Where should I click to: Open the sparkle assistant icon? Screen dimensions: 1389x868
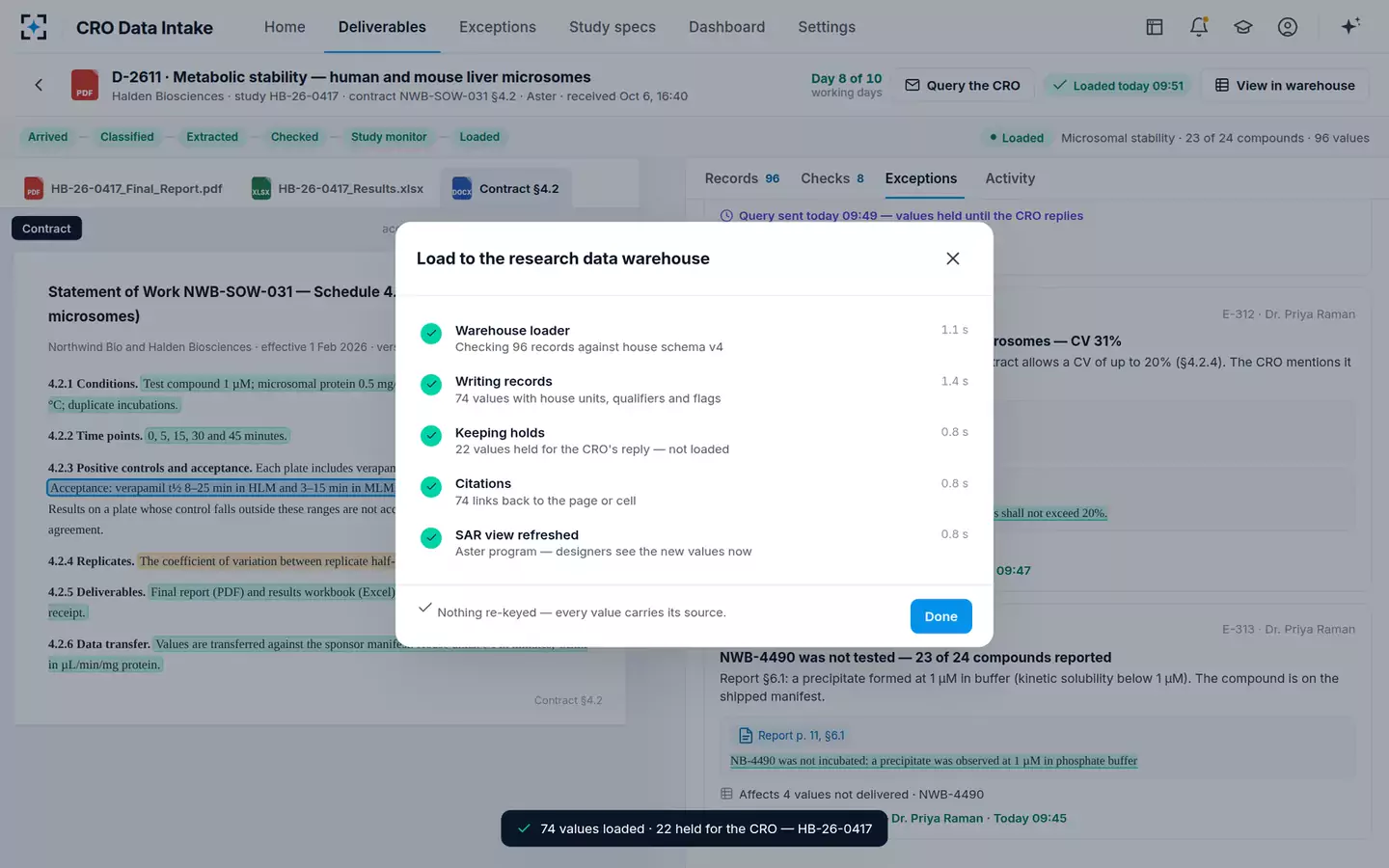[x=1350, y=26]
